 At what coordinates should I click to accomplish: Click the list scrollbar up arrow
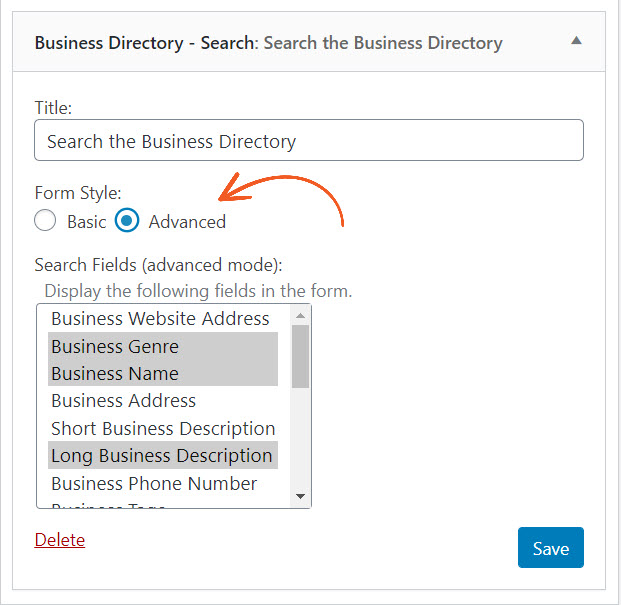(x=301, y=316)
